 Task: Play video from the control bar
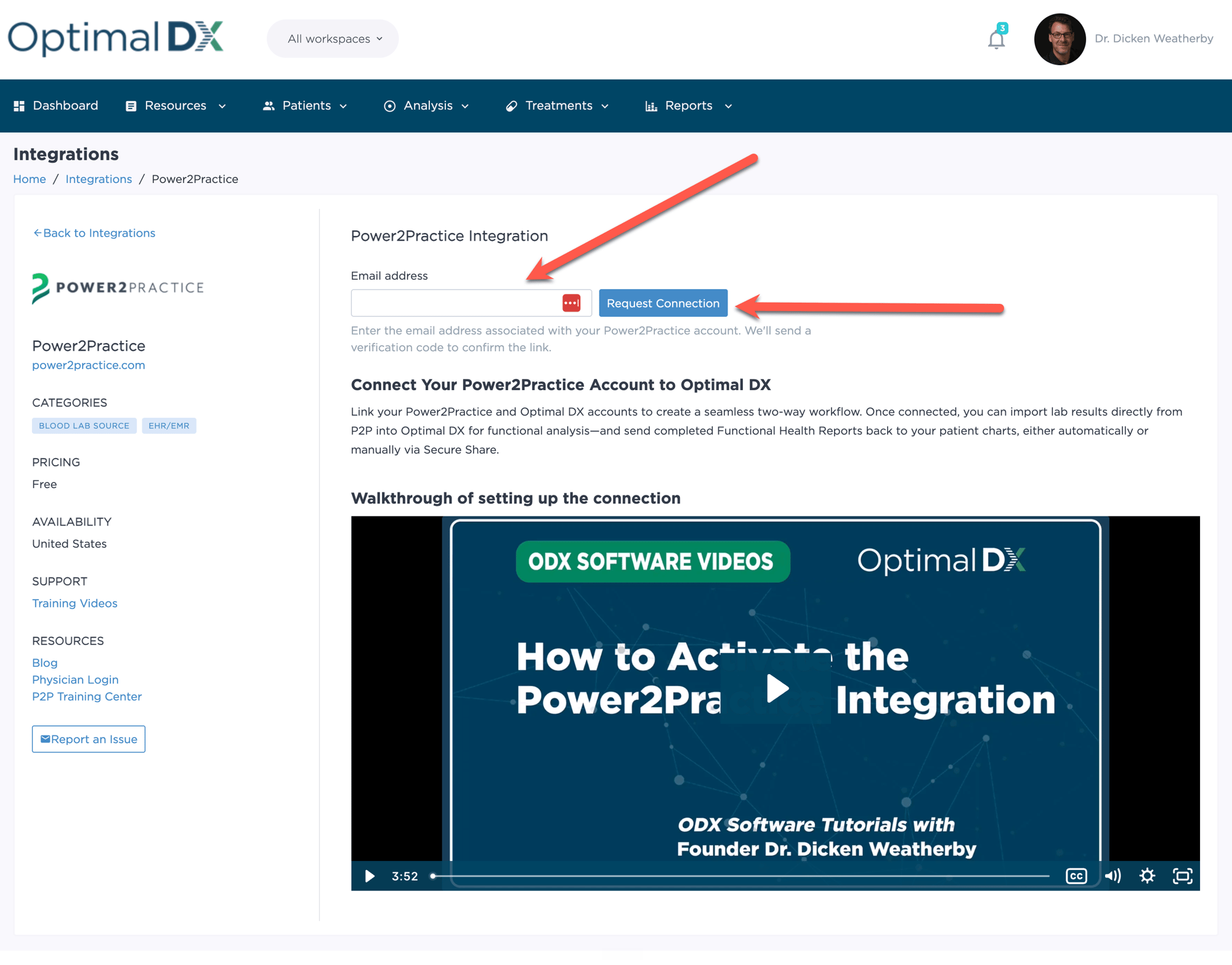tap(370, 876)
